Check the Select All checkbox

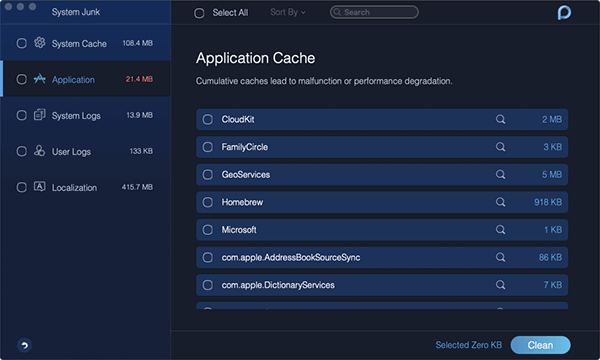pos(199,13)
